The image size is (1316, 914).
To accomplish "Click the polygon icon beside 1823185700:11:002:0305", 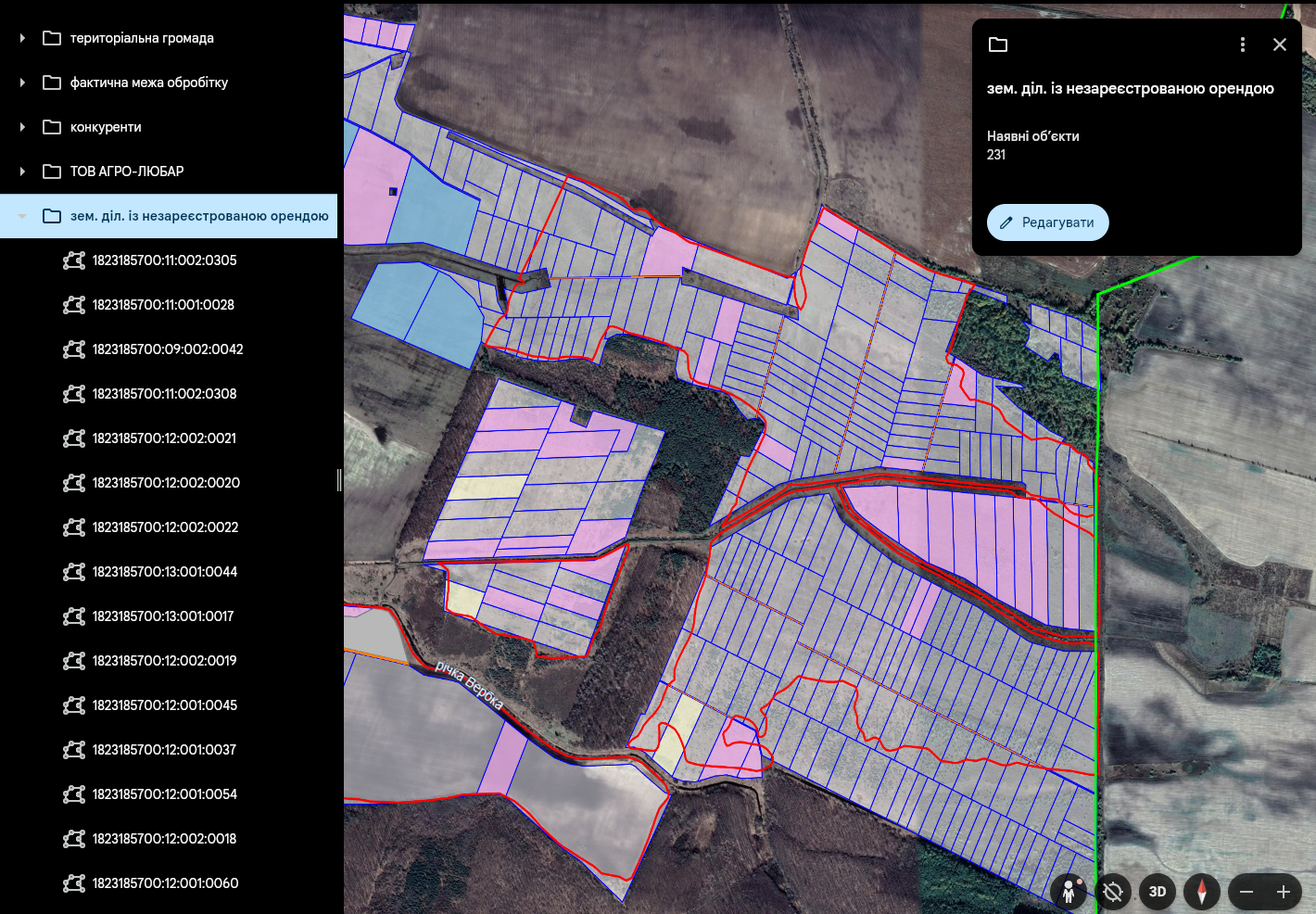I will pyautogui.click(x=74, y=260).
